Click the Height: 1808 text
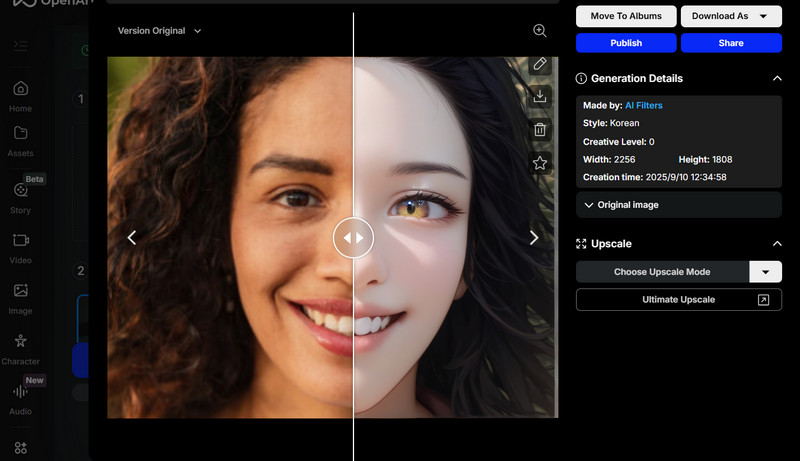 point(705,160)
